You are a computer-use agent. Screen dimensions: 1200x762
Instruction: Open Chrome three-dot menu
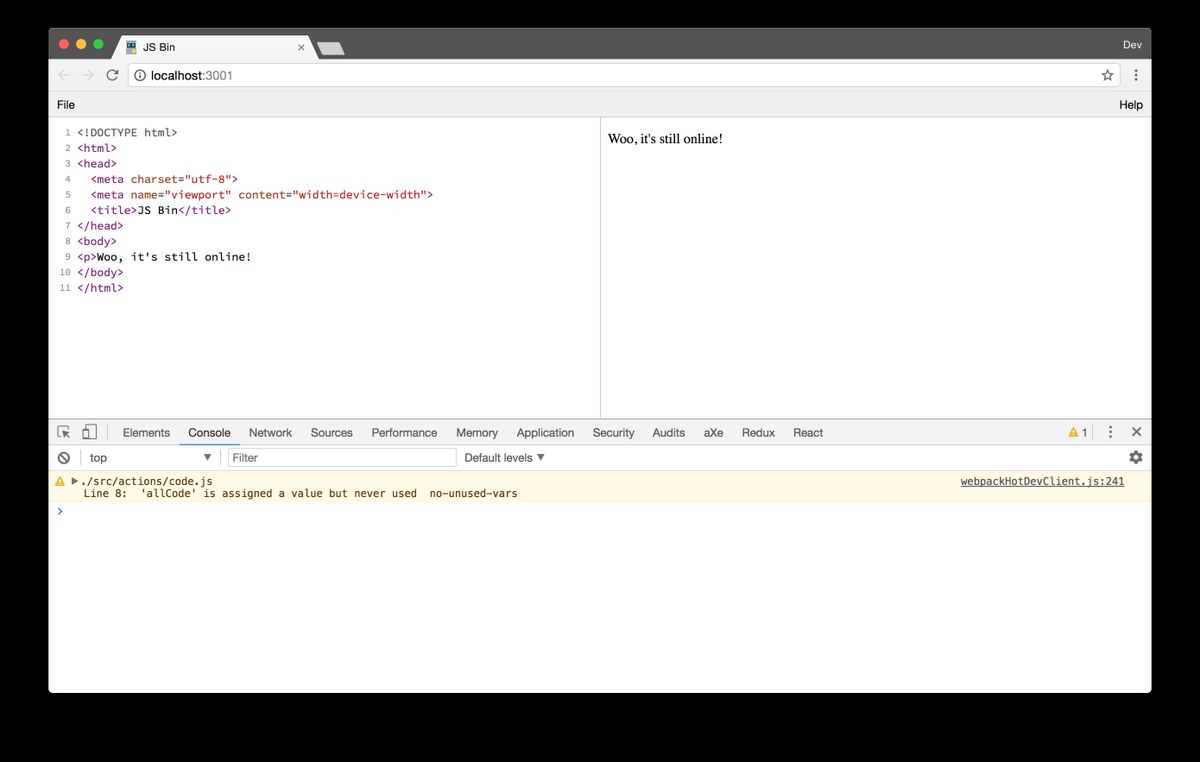tap(1135, 75)
